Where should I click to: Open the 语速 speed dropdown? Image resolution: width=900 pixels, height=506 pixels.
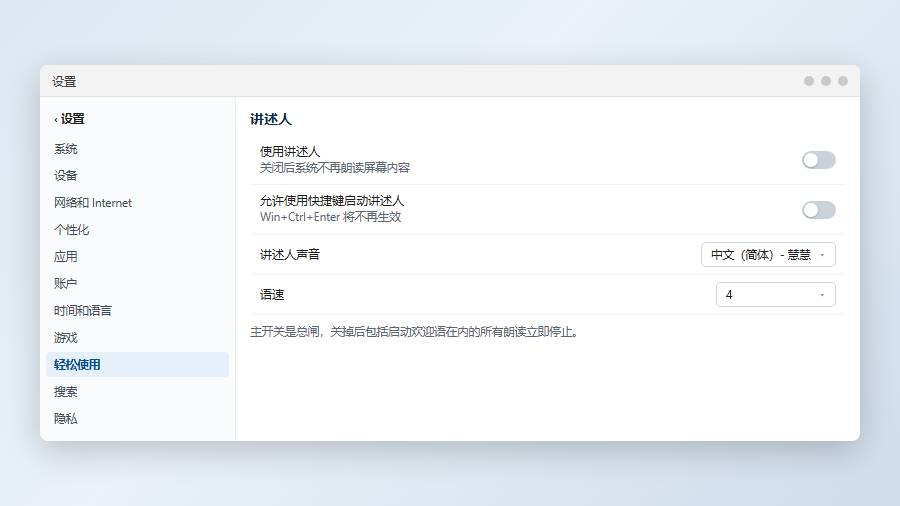pos(775,294)
